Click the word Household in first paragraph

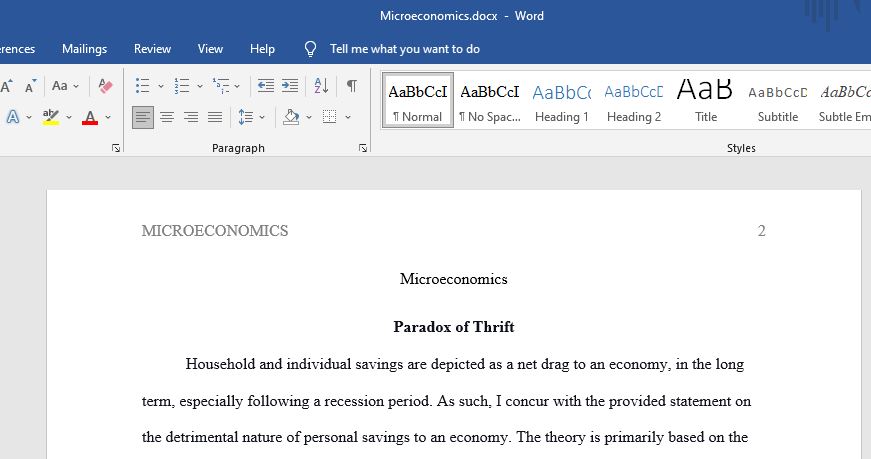pyautogui.click(x=220, y=364)
